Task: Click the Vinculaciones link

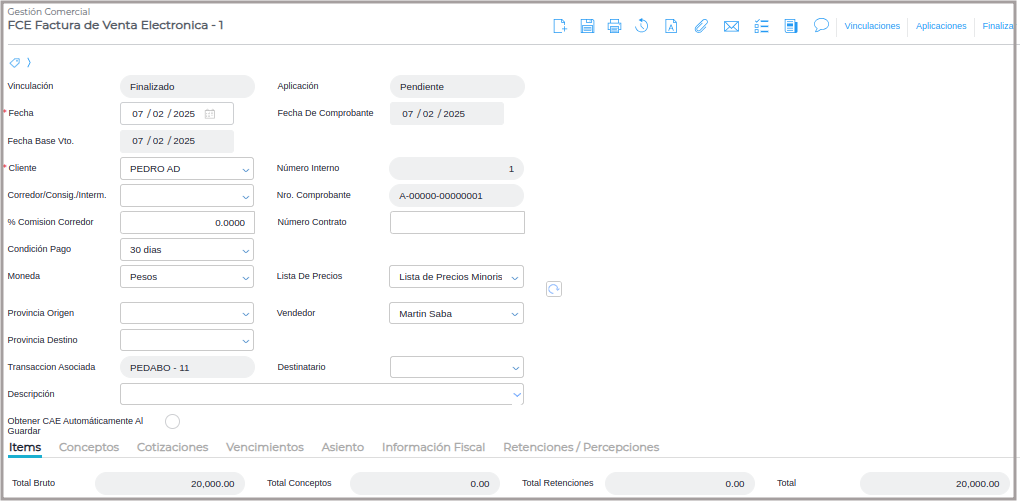Action: pyautogui.click(x=872, y=26)
